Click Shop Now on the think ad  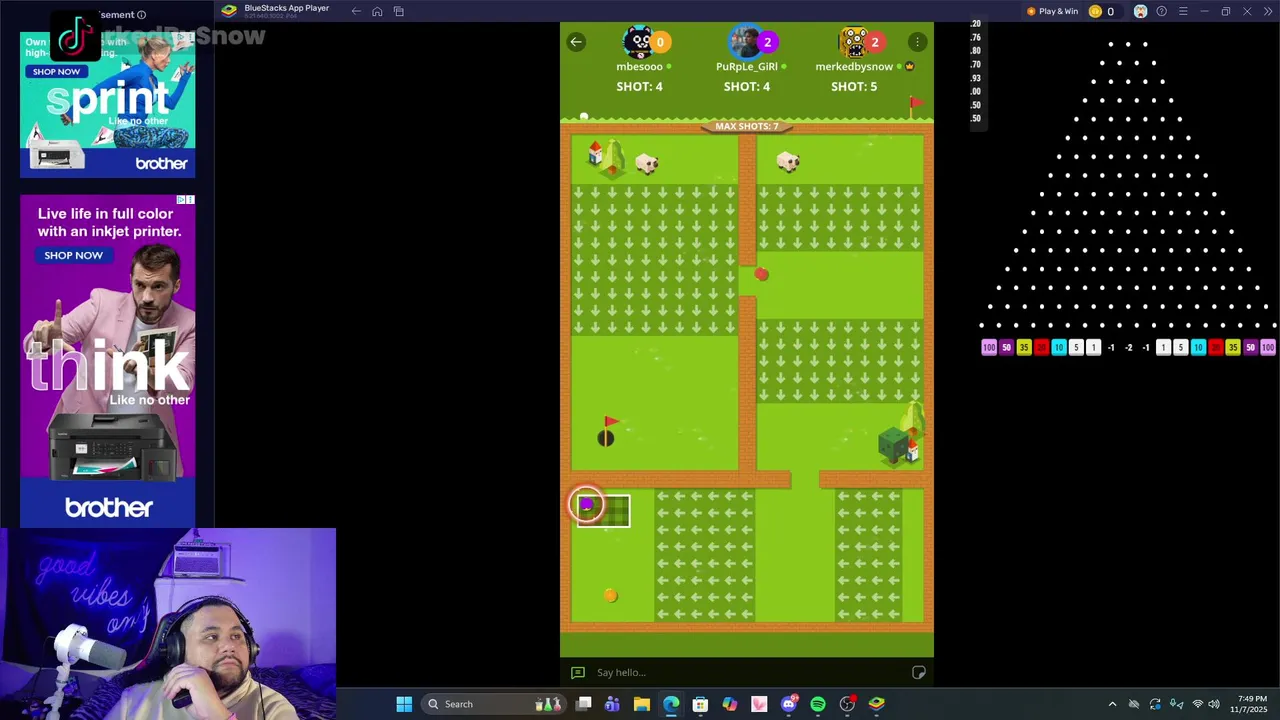pos(73,255)
